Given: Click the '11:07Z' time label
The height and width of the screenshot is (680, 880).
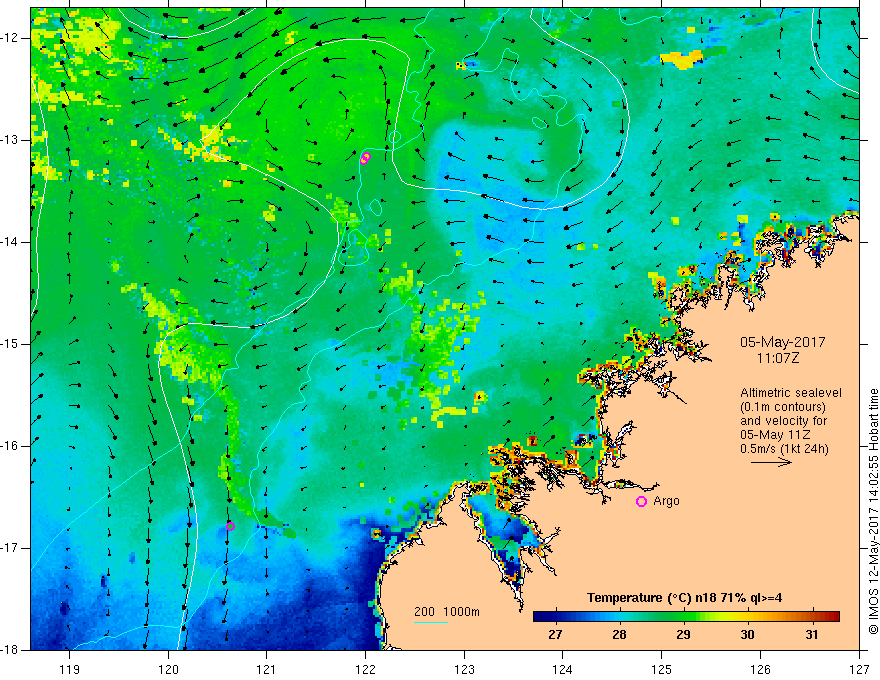Looking at the screenshot, I should click(777, 357).
